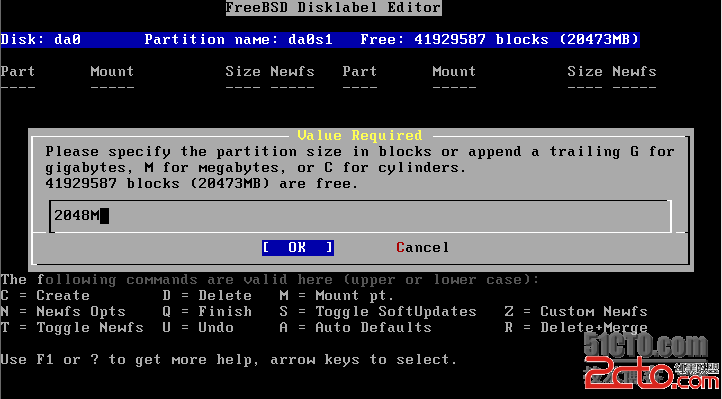Click the 'S = Toggle SoftUpdates' command text
Viewport: 722px width, 399px height.
click(378, 312)
